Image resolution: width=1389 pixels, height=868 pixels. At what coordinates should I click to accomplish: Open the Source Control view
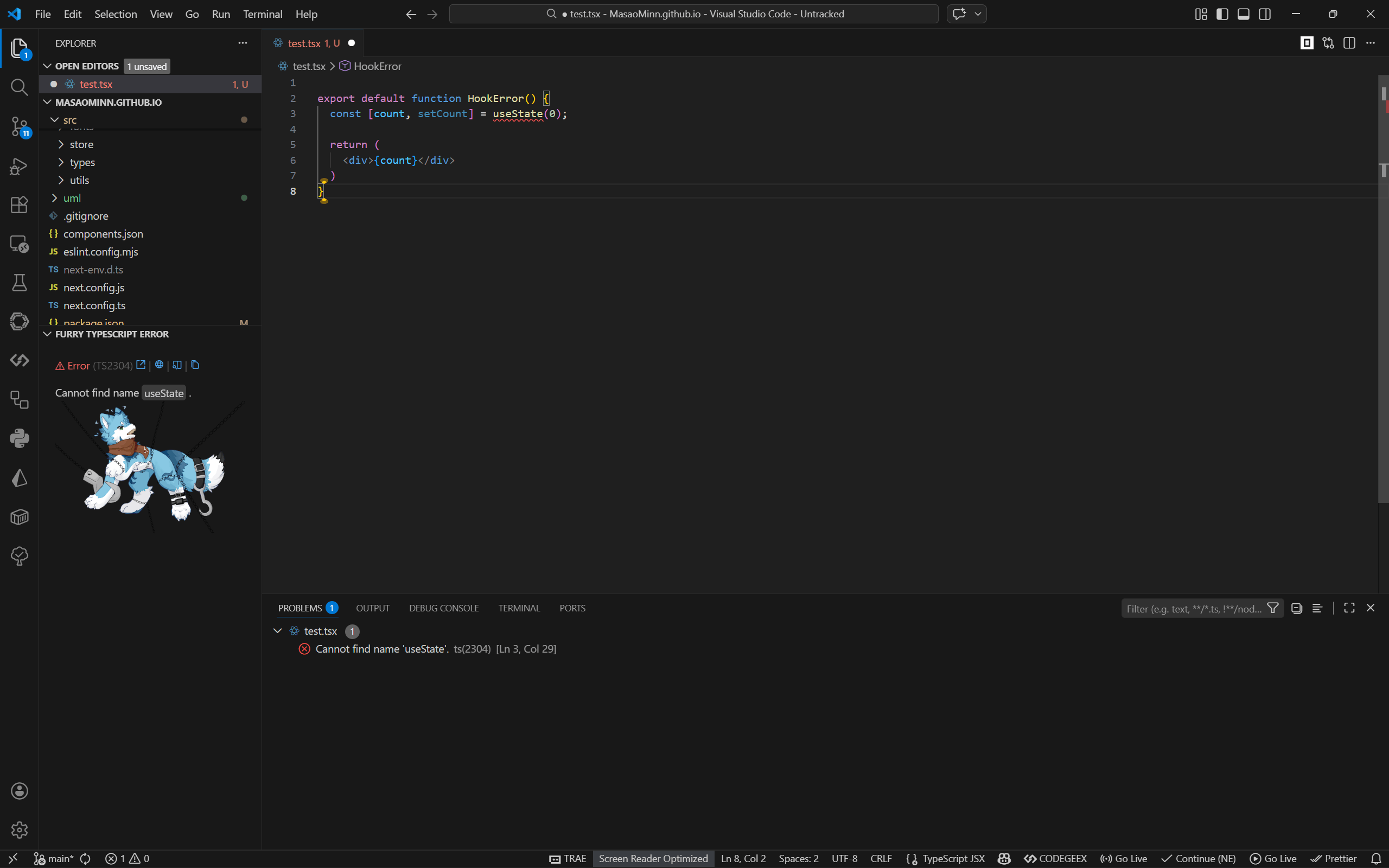coord(19,127)
